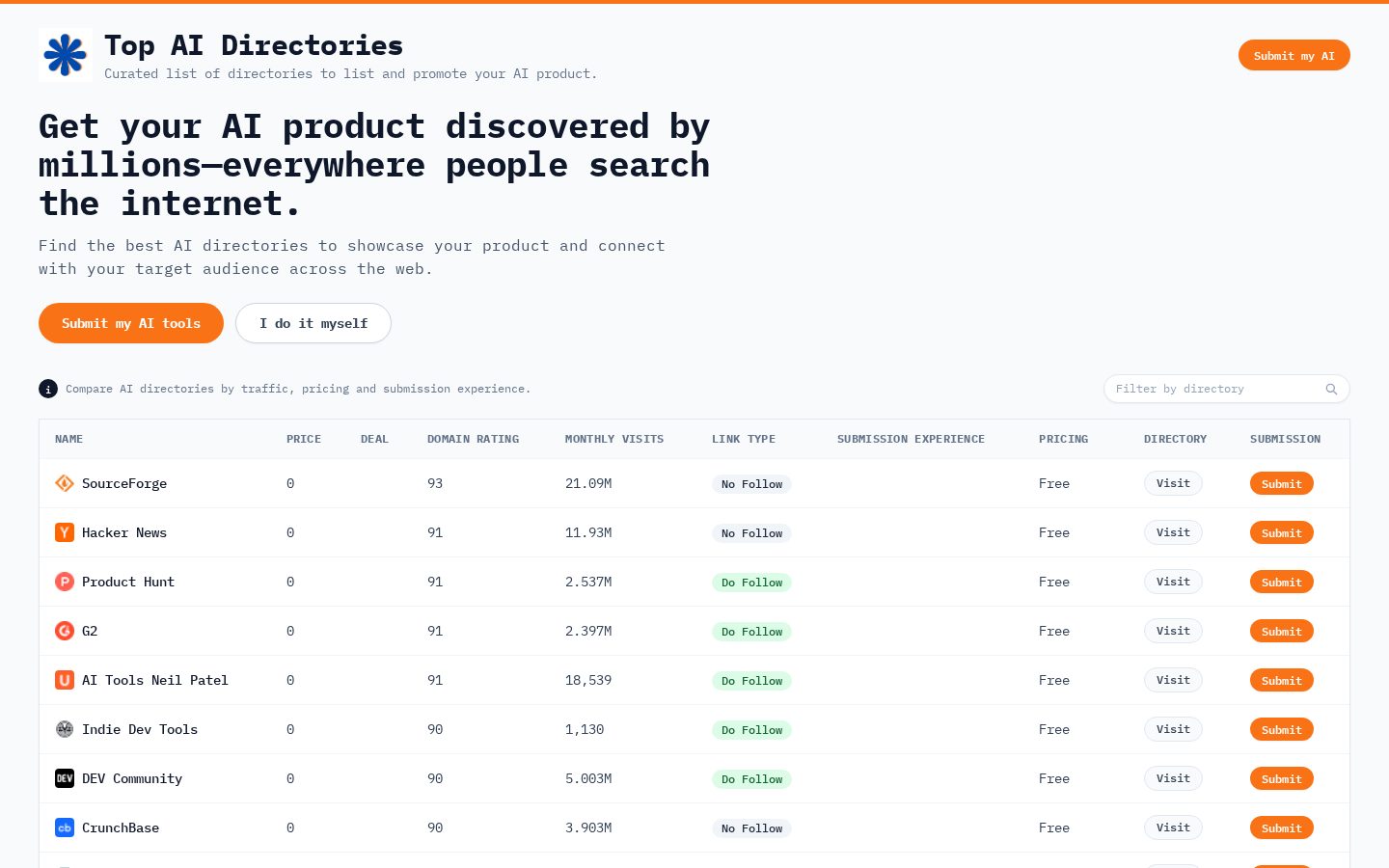Click SourceForge's domain rating 93
This screenshot has height=868, width=1389.
(435, 483)
